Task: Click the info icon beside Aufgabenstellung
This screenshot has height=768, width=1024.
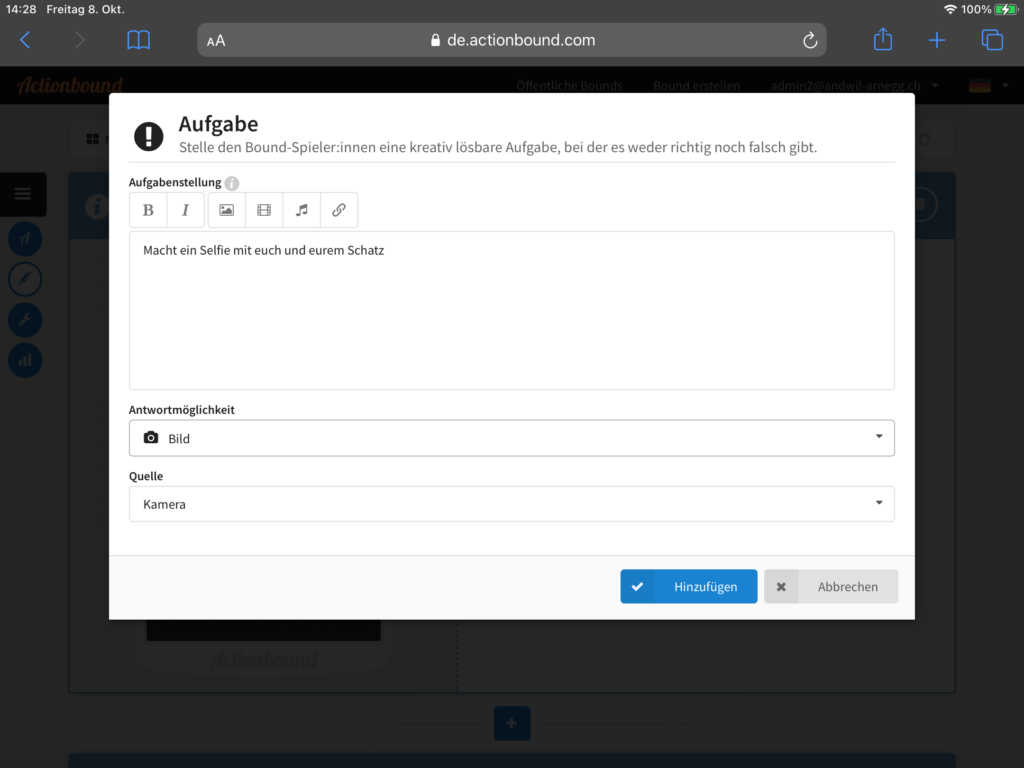Action: point(232,183)
